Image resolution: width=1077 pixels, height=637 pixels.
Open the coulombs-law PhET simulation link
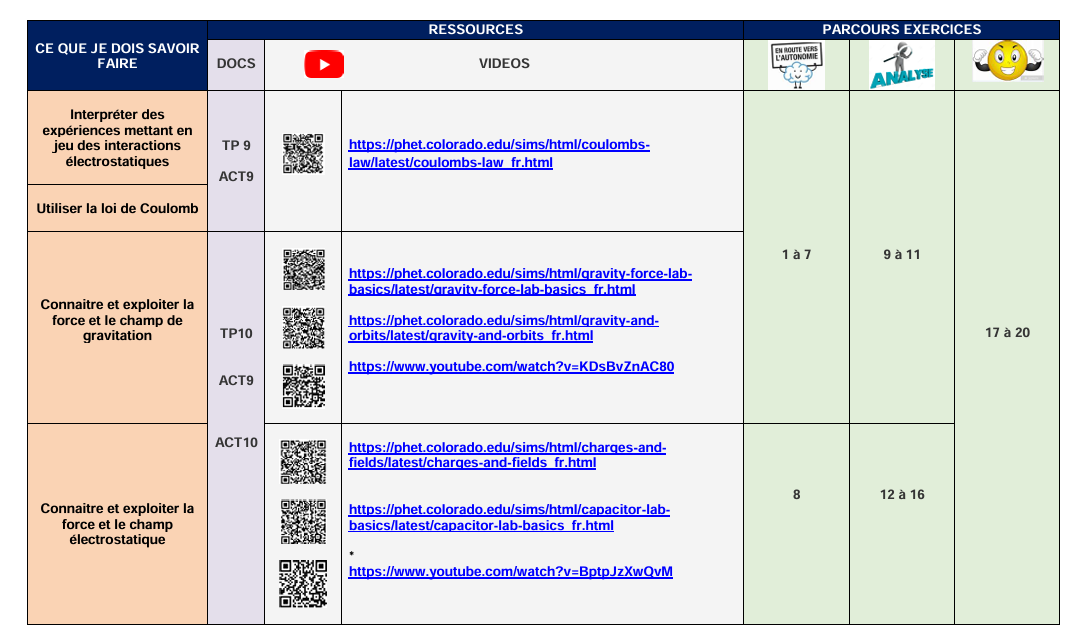(499, 154)
